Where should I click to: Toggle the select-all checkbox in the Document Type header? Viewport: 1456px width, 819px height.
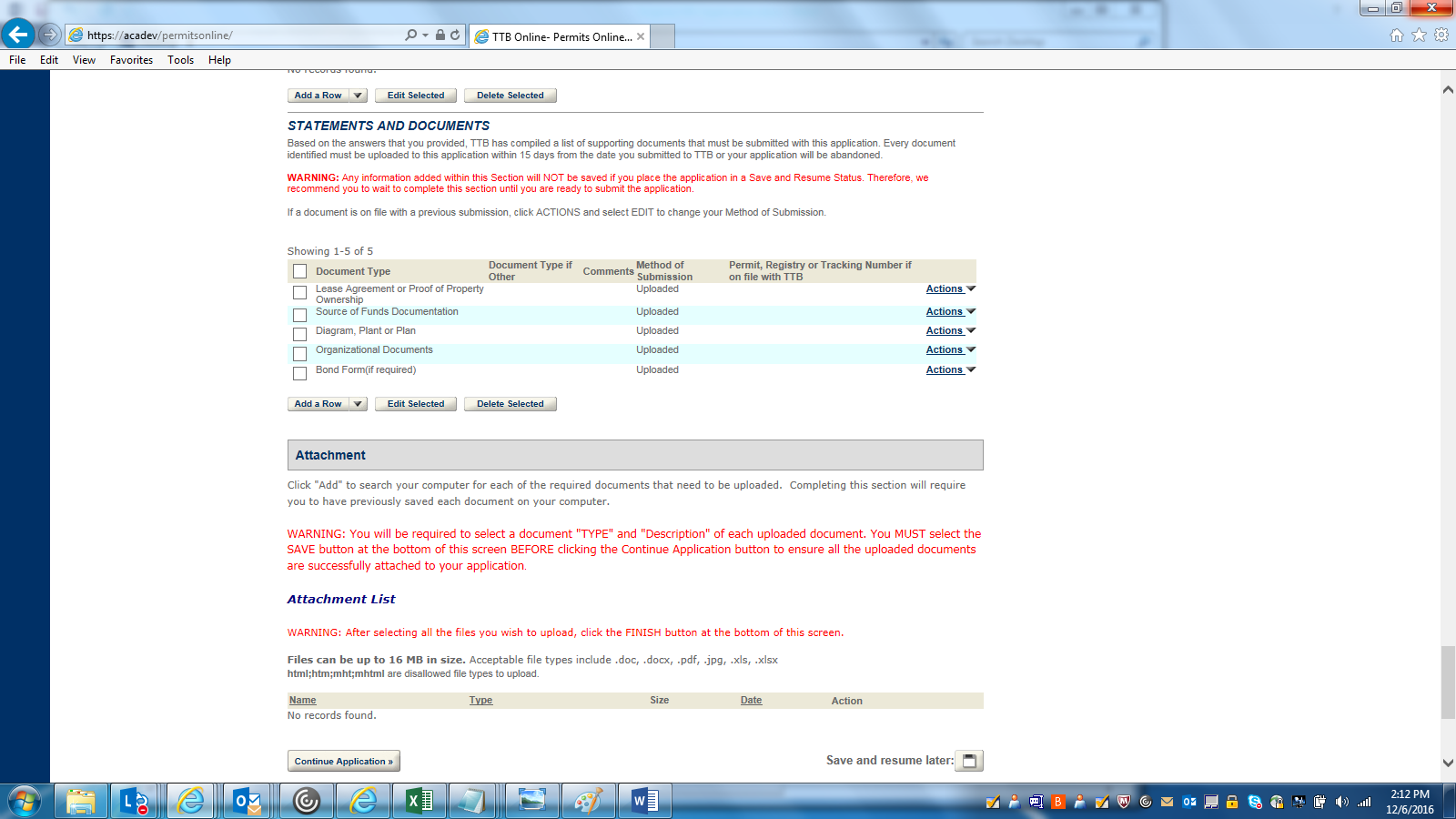(x=299, y=271)
